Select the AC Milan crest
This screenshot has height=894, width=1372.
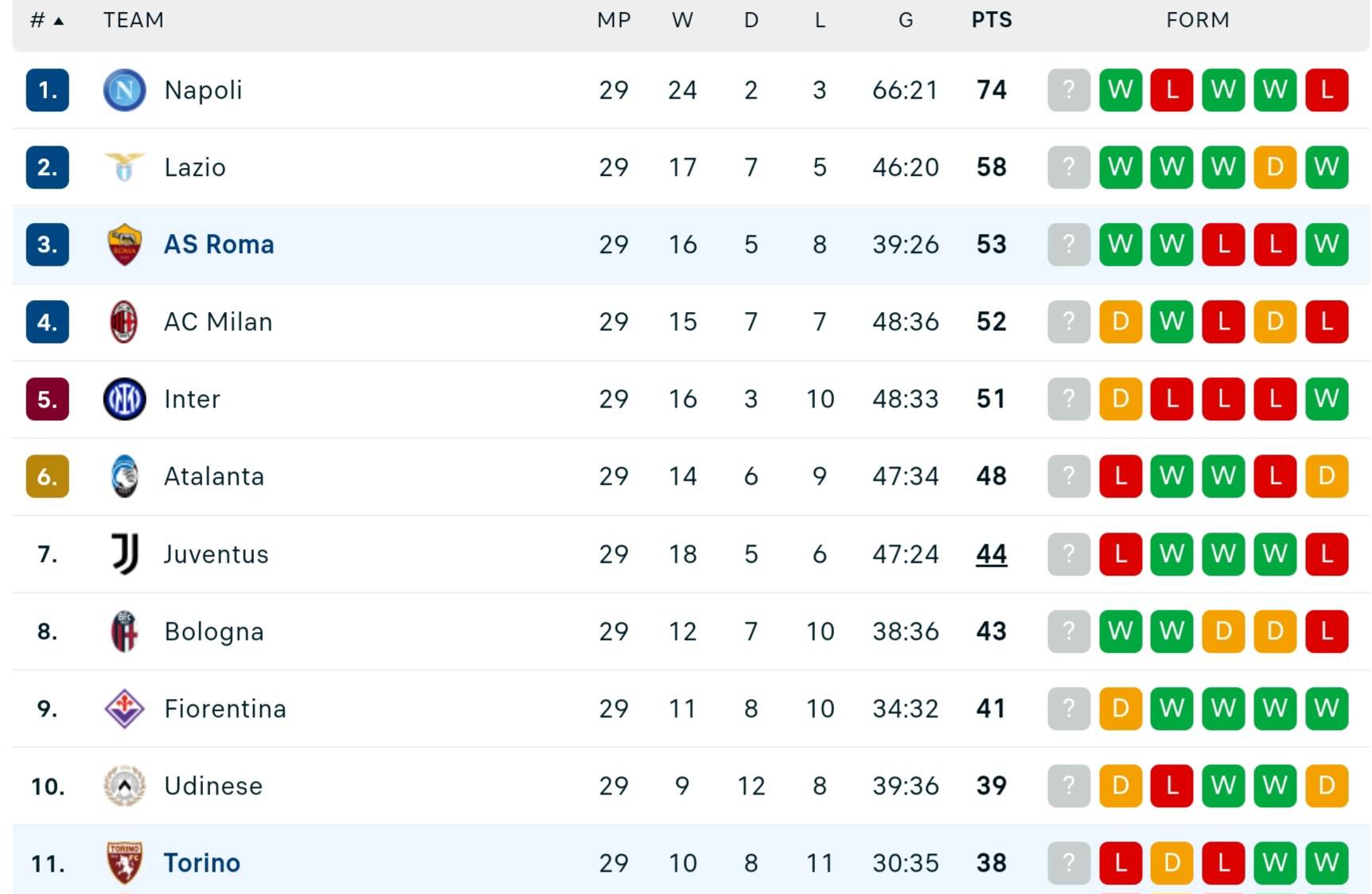click(124, 322)
